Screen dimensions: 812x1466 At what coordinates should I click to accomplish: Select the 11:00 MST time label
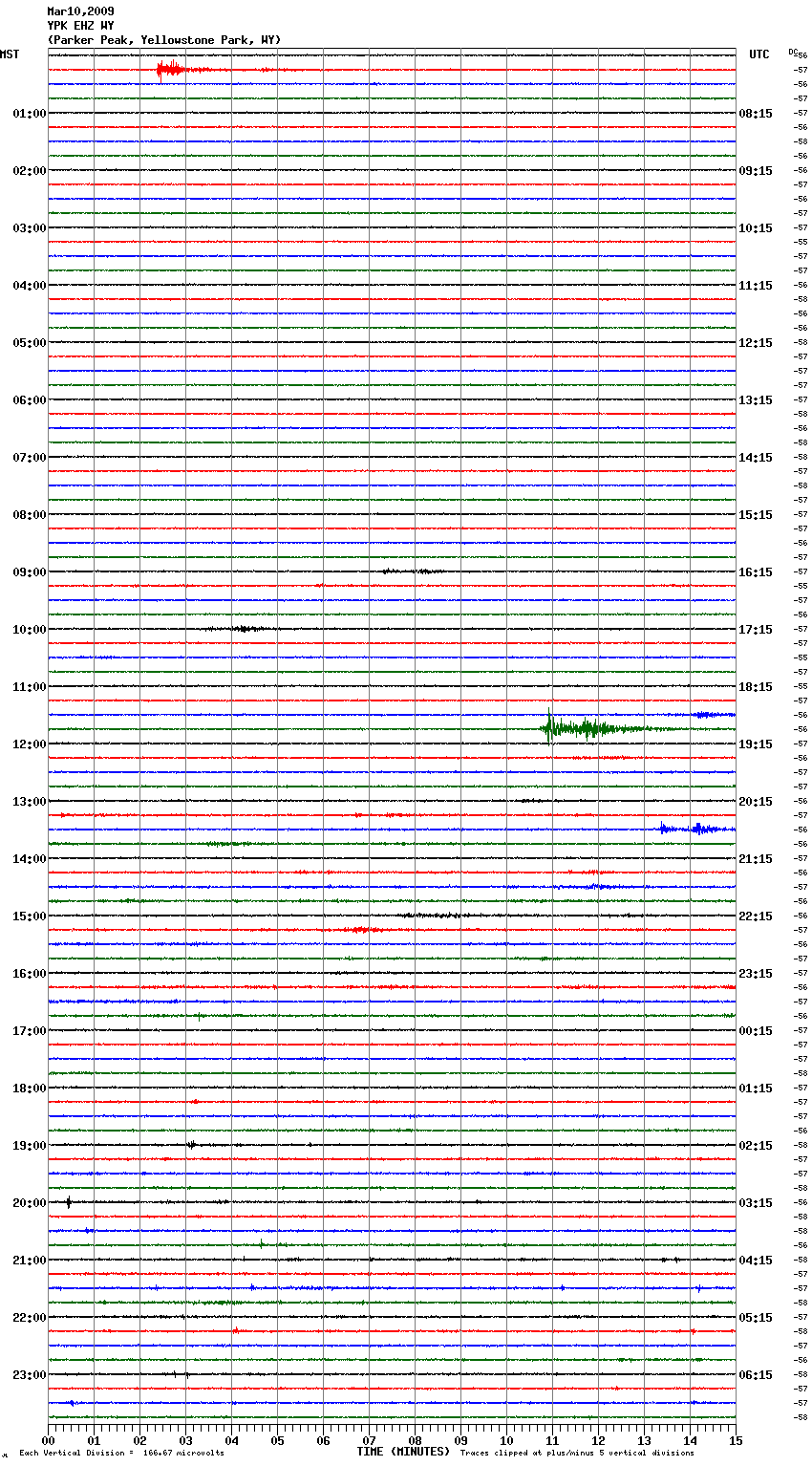point(30,687)
